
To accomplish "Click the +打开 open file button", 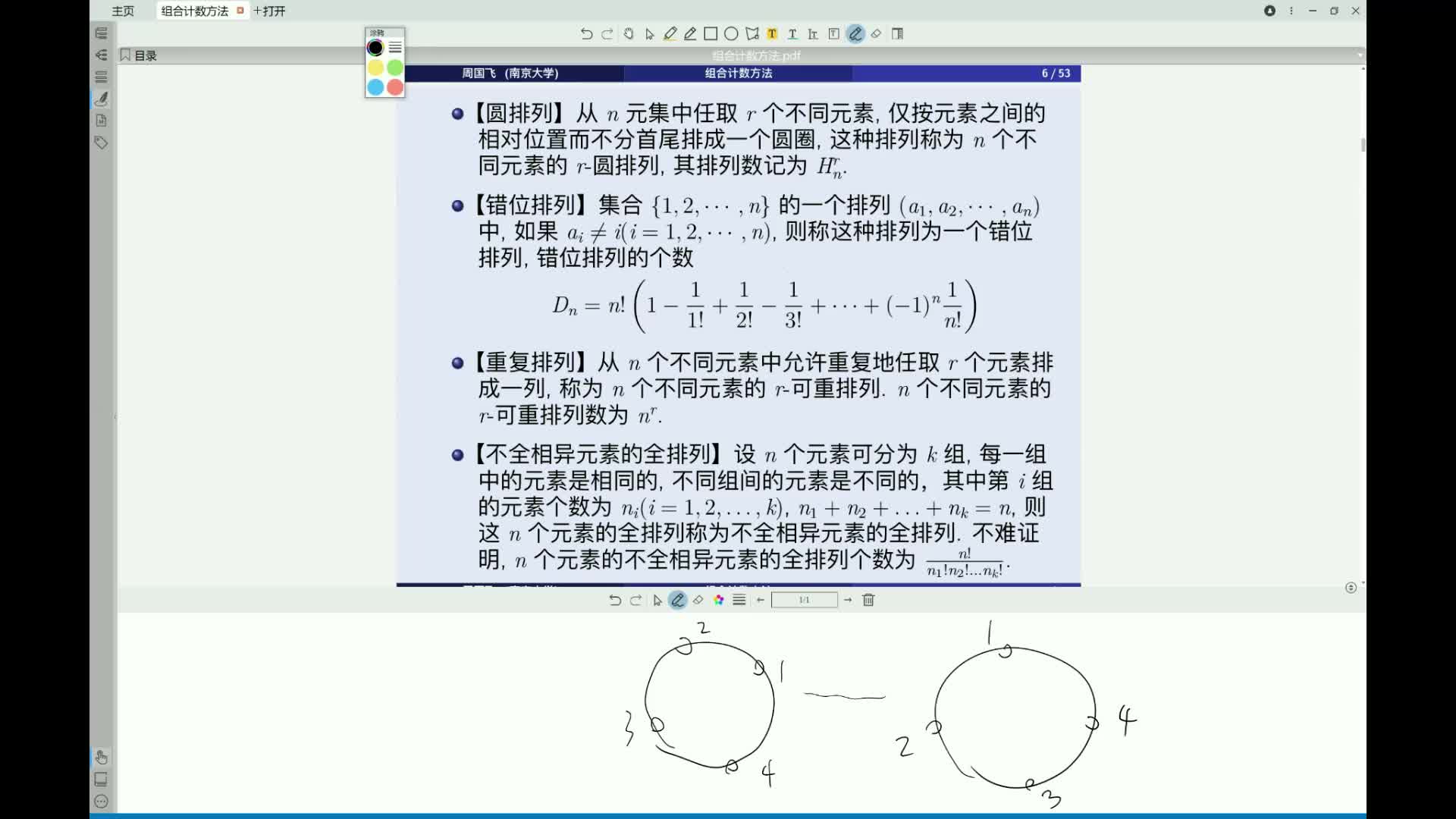I will 270,11.
